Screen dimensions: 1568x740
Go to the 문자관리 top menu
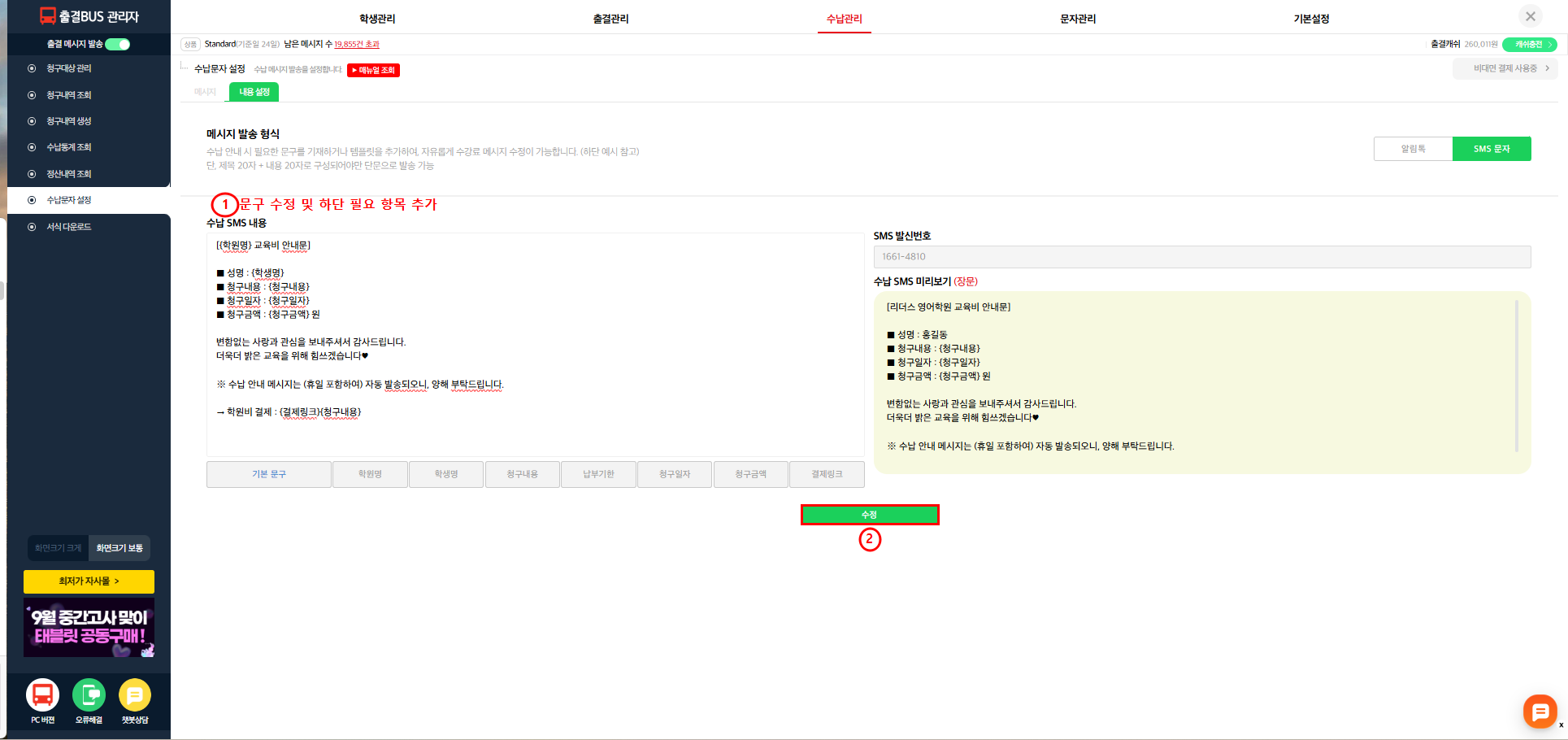click(1077, 19)
